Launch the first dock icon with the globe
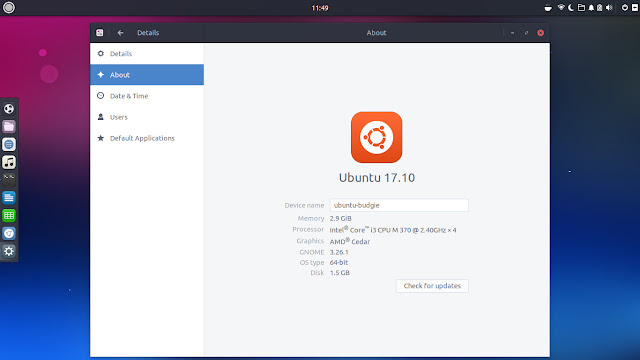This screenshot has height=360, width=640. [9, 109]
